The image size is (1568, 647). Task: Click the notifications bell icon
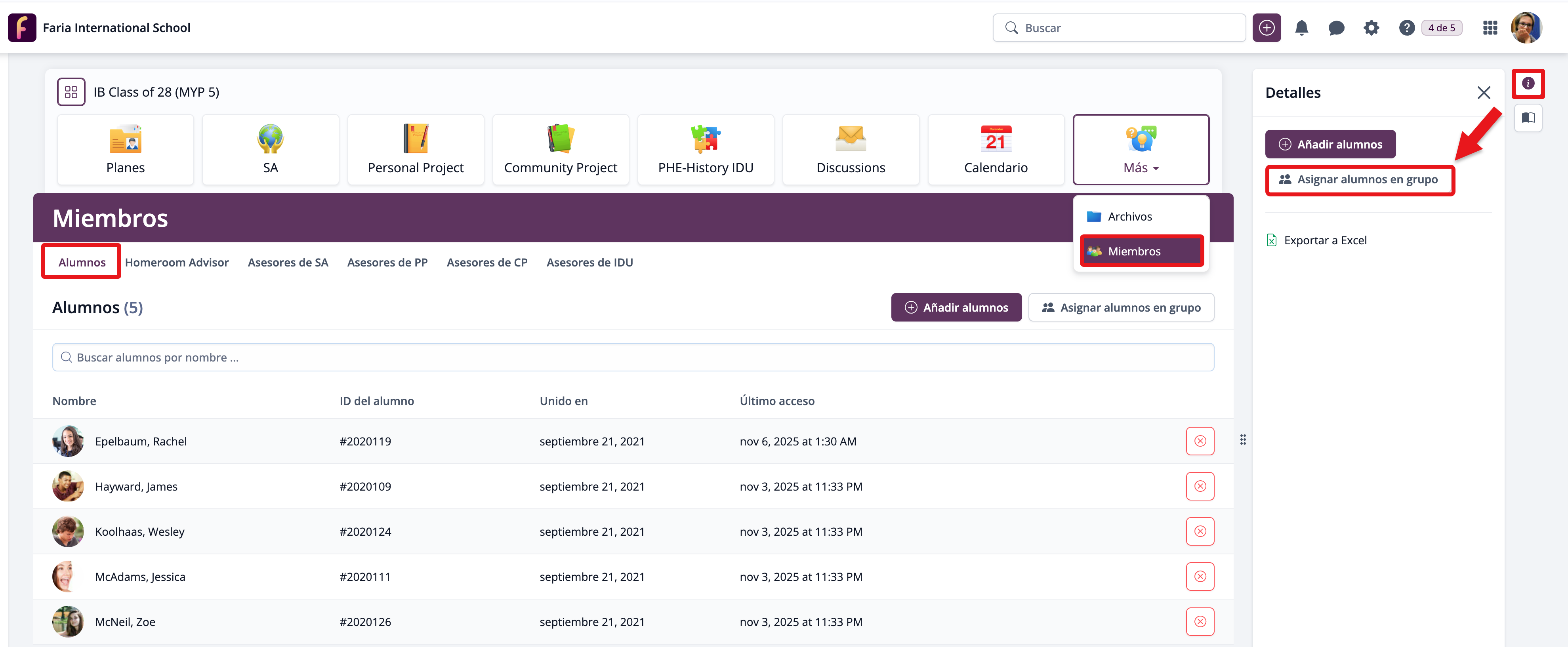[x=1301, y=28]
